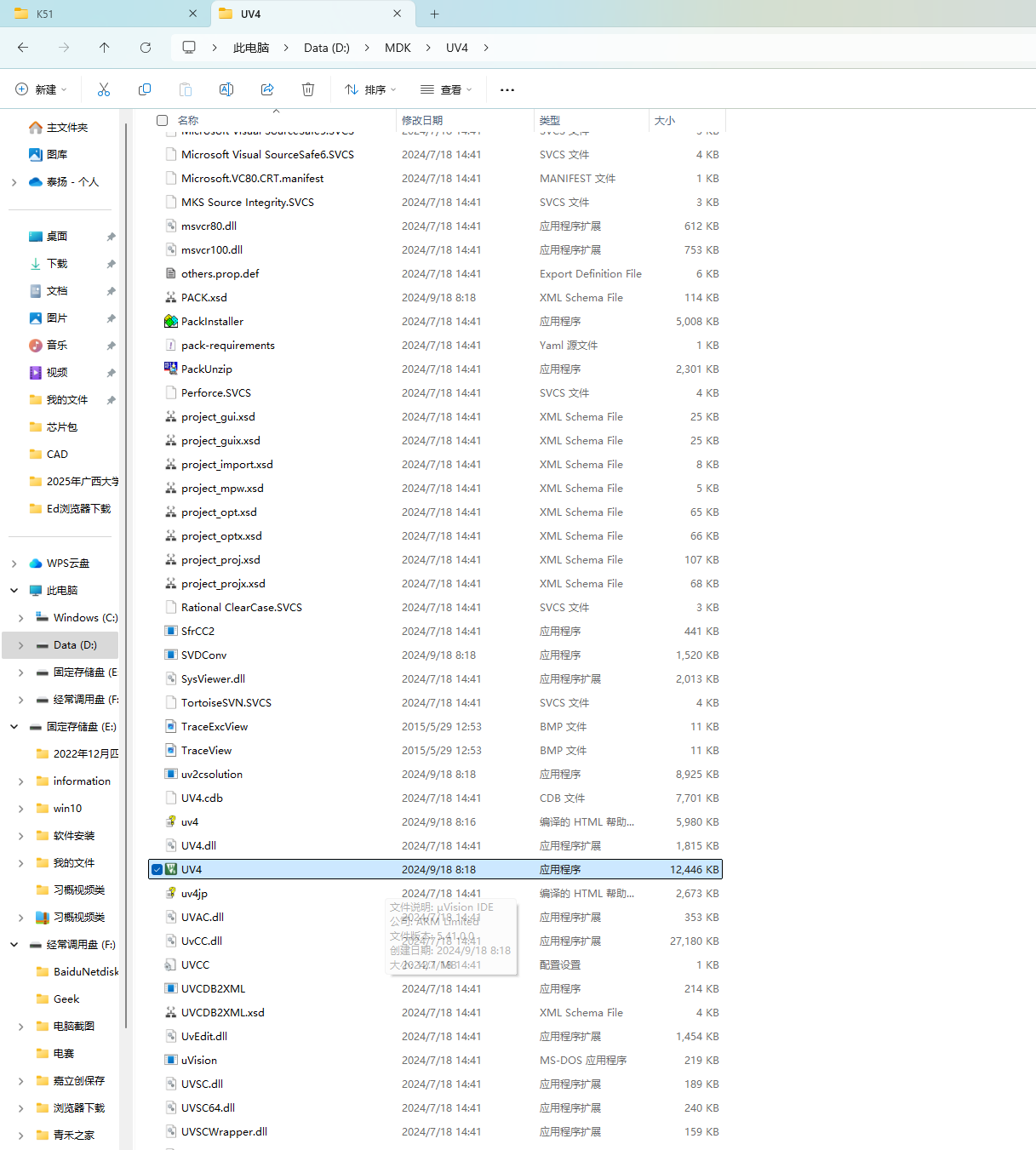This screenshot has height=1150, width=1036.
Task: Select the UV4 application icon
Action: click(x=171, y=869)
